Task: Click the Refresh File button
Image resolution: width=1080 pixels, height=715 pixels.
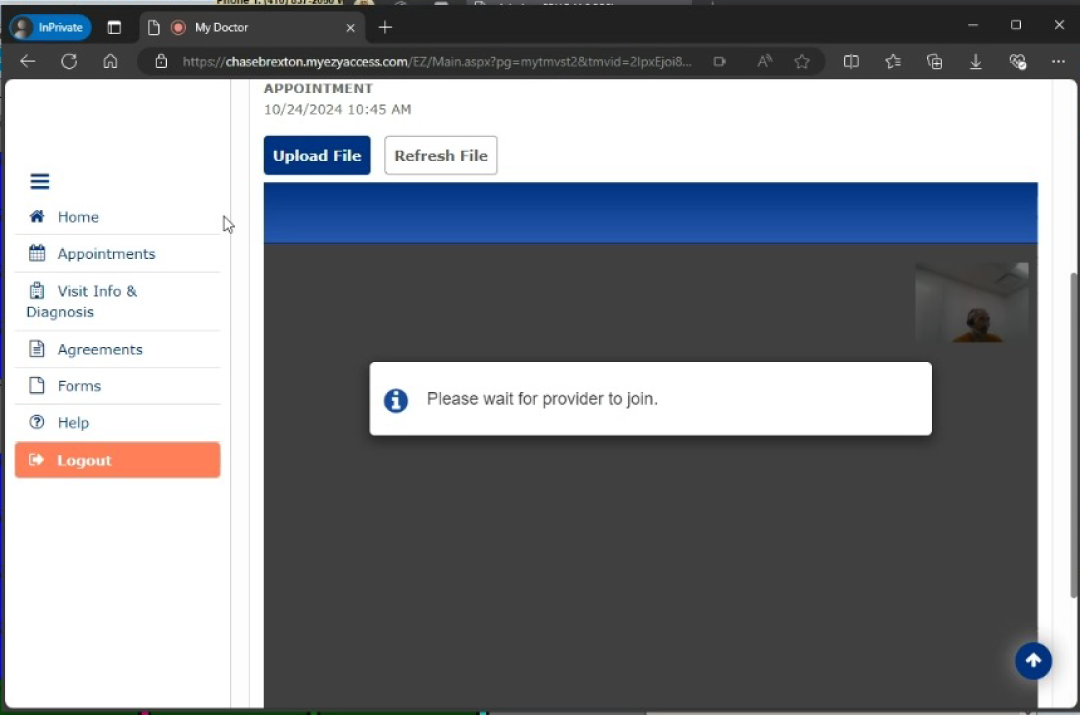Action: [x=441, y=156]
